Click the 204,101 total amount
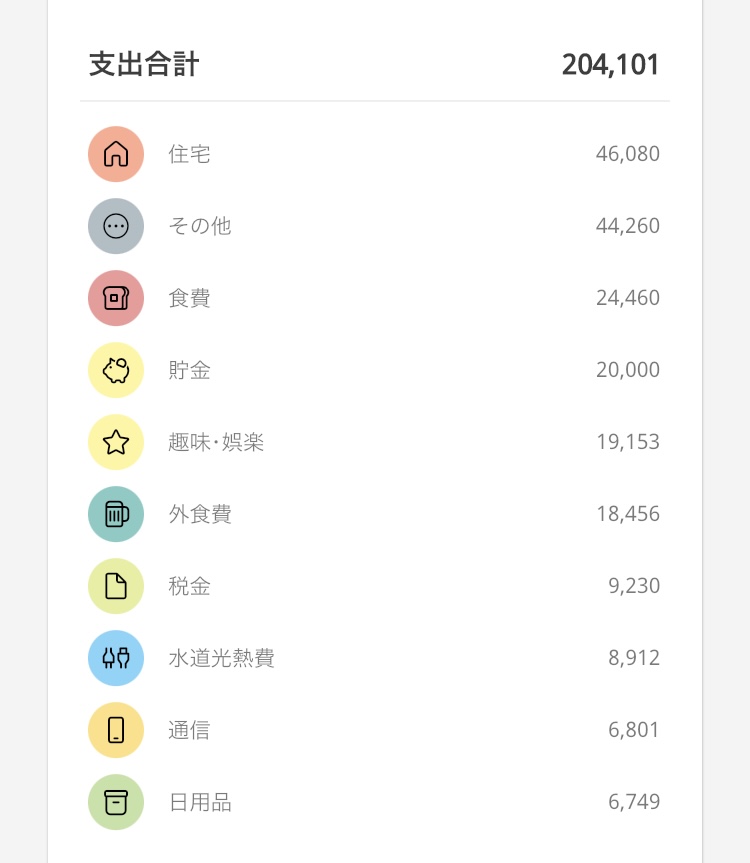The image size is (750, 863). click(x=610, y=65)
